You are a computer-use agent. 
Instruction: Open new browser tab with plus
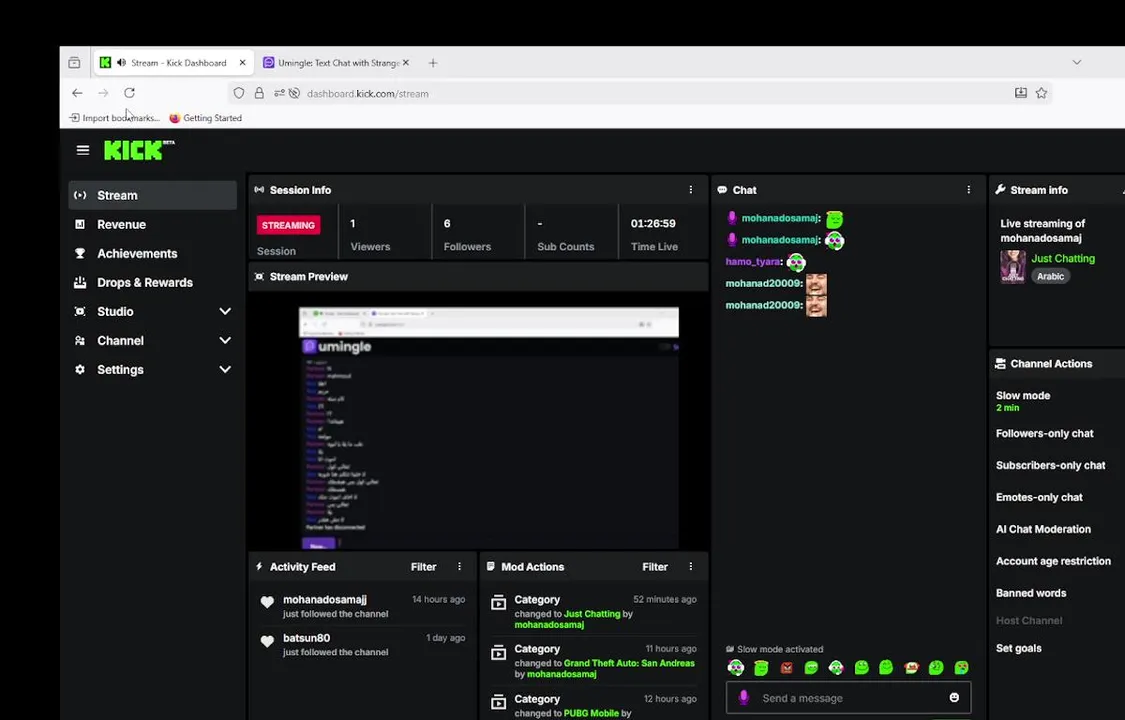pyautogui.click(x=433, y=63)
